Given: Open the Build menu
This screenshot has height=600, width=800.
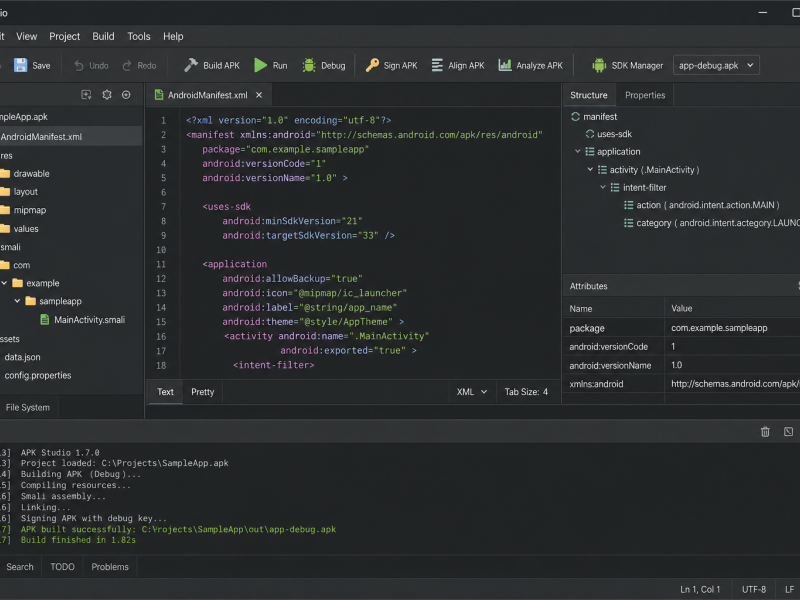Looking at the screenshot, I should point(104,36).
